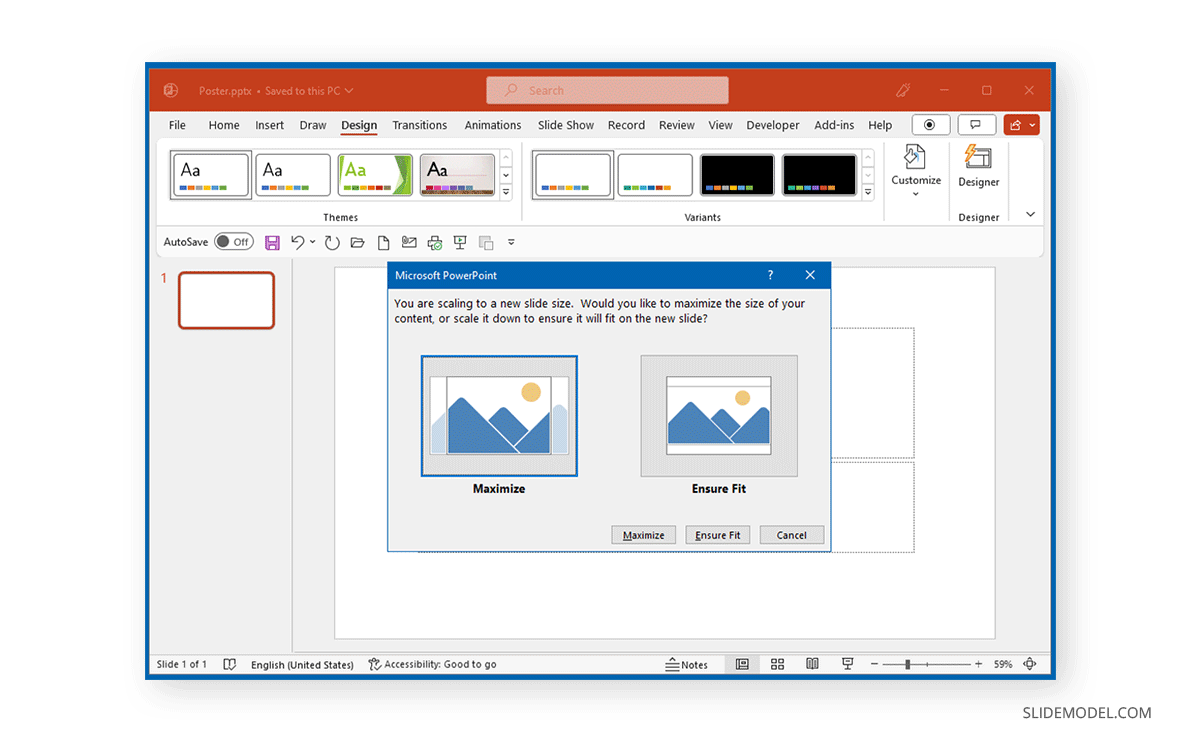This screenshot has width=1200, height=743.
Task: Switch to the Insert tab
Action: pos(269,125)
